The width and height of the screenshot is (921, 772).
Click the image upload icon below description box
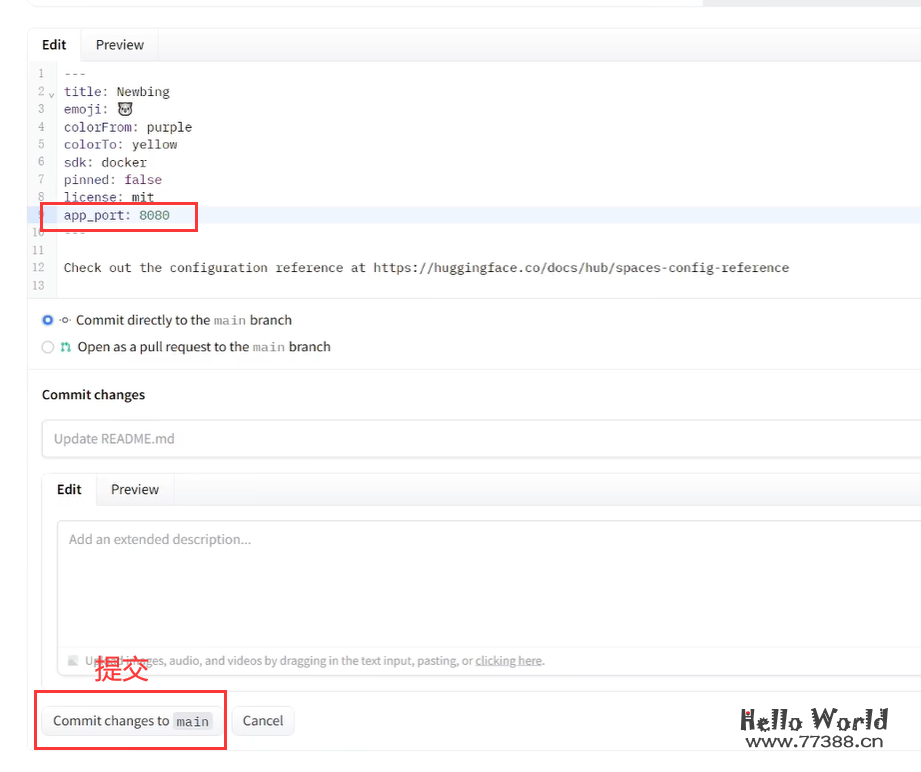(73, 661)
